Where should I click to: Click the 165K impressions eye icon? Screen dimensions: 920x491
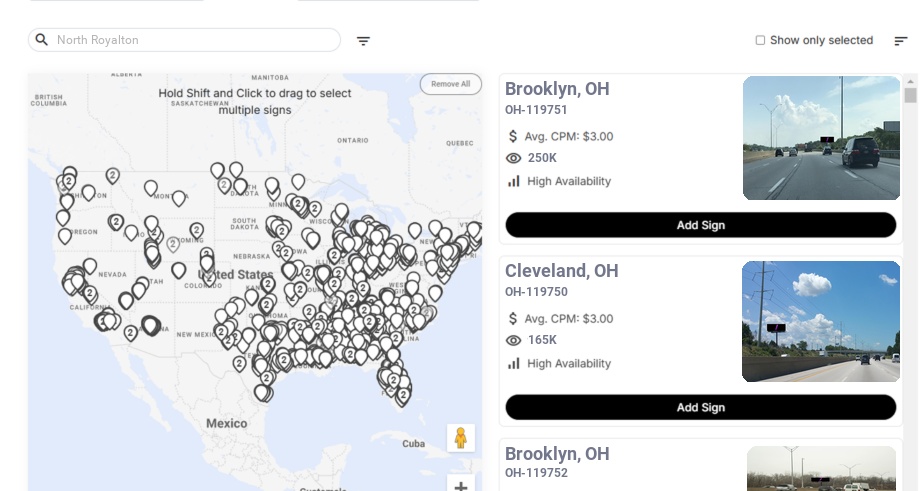click(514, 340)
